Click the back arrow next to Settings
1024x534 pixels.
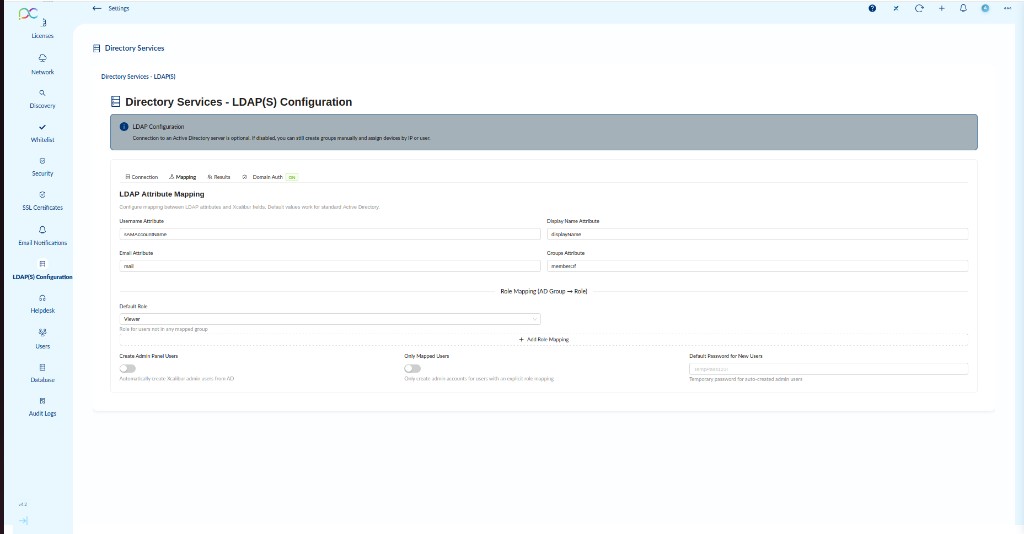97,8
